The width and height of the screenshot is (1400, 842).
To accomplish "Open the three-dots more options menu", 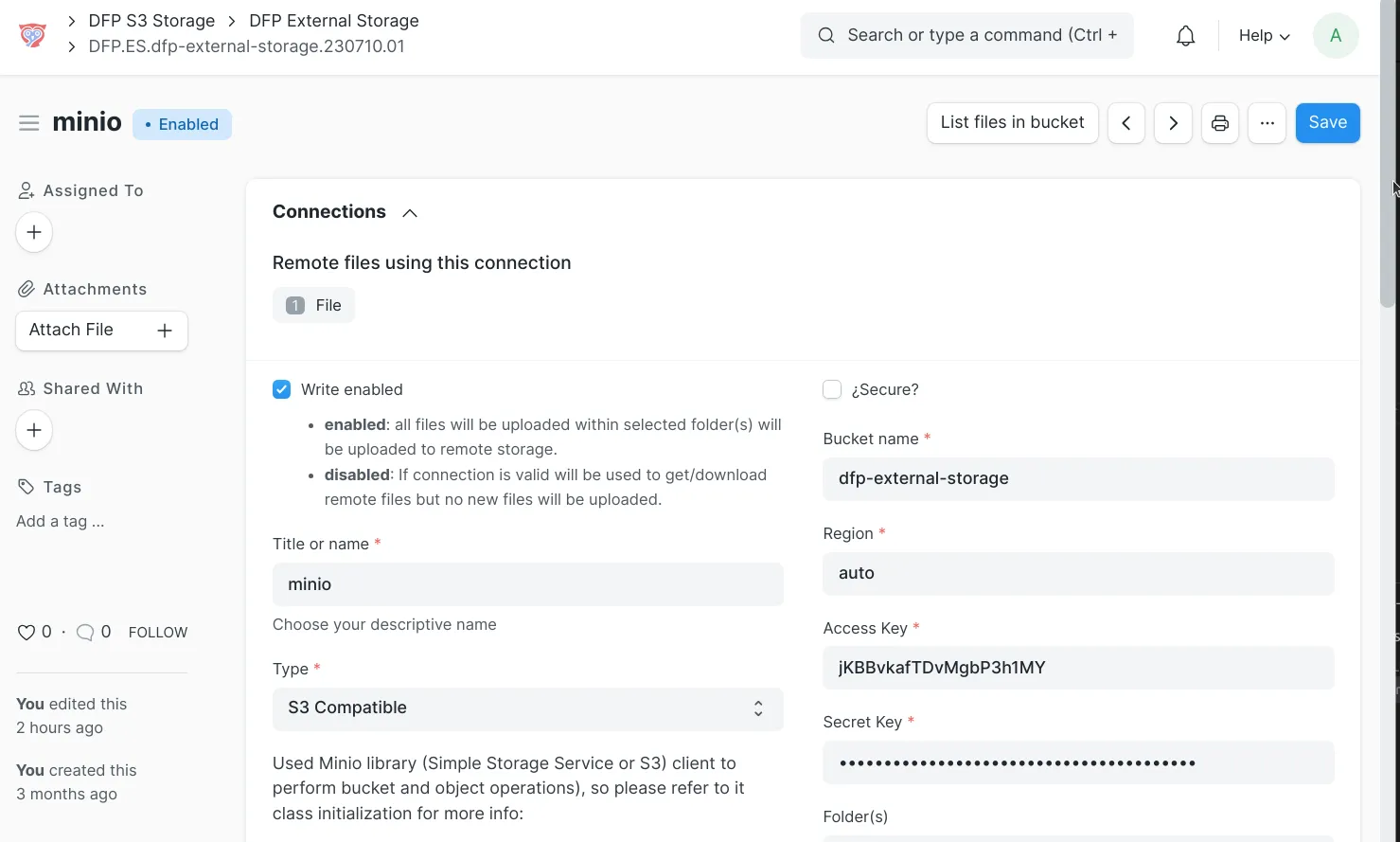I will 1267,123.
